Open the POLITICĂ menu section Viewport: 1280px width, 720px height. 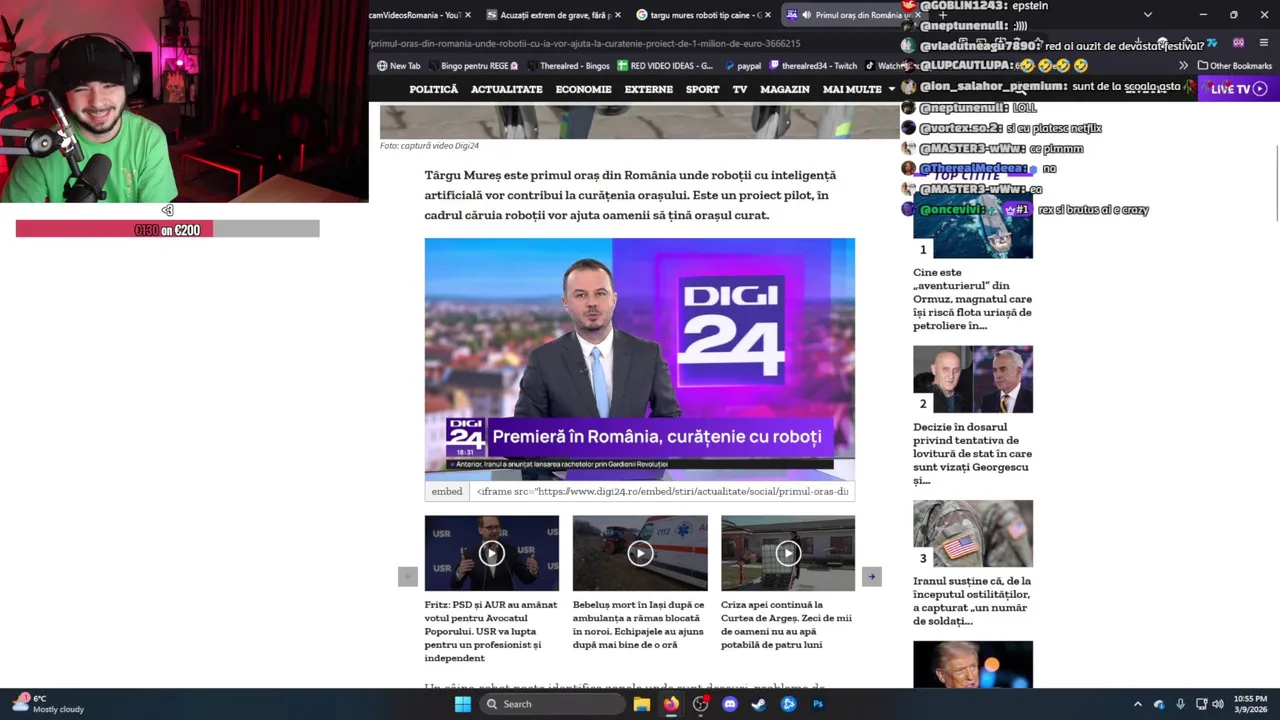pos(433,89)
